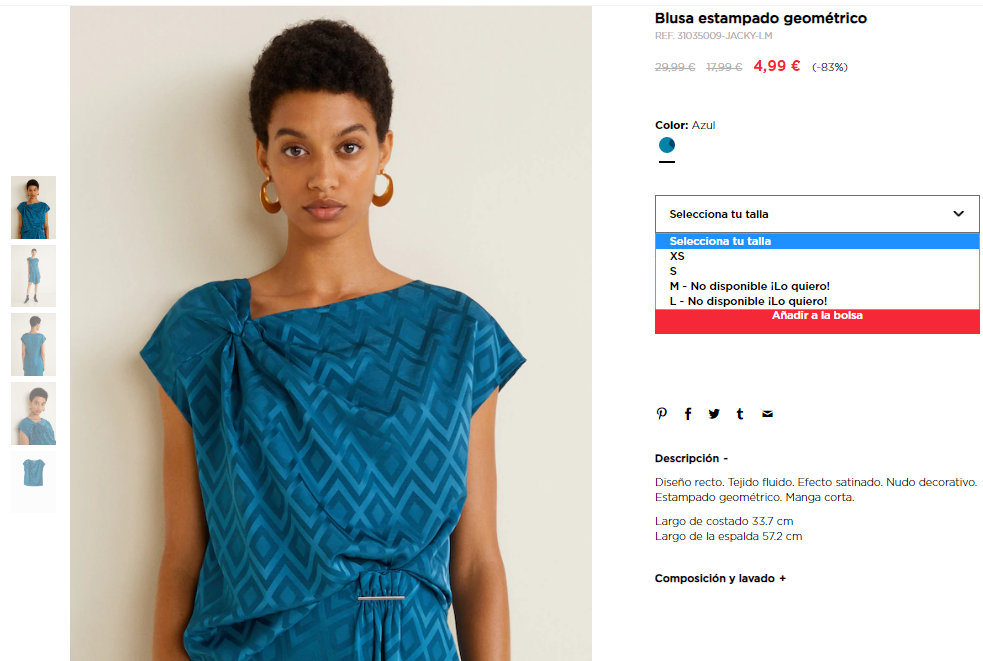View first thumbnail of model front
The width and height of the screenshot is (983, 661).
pos(33,207)
